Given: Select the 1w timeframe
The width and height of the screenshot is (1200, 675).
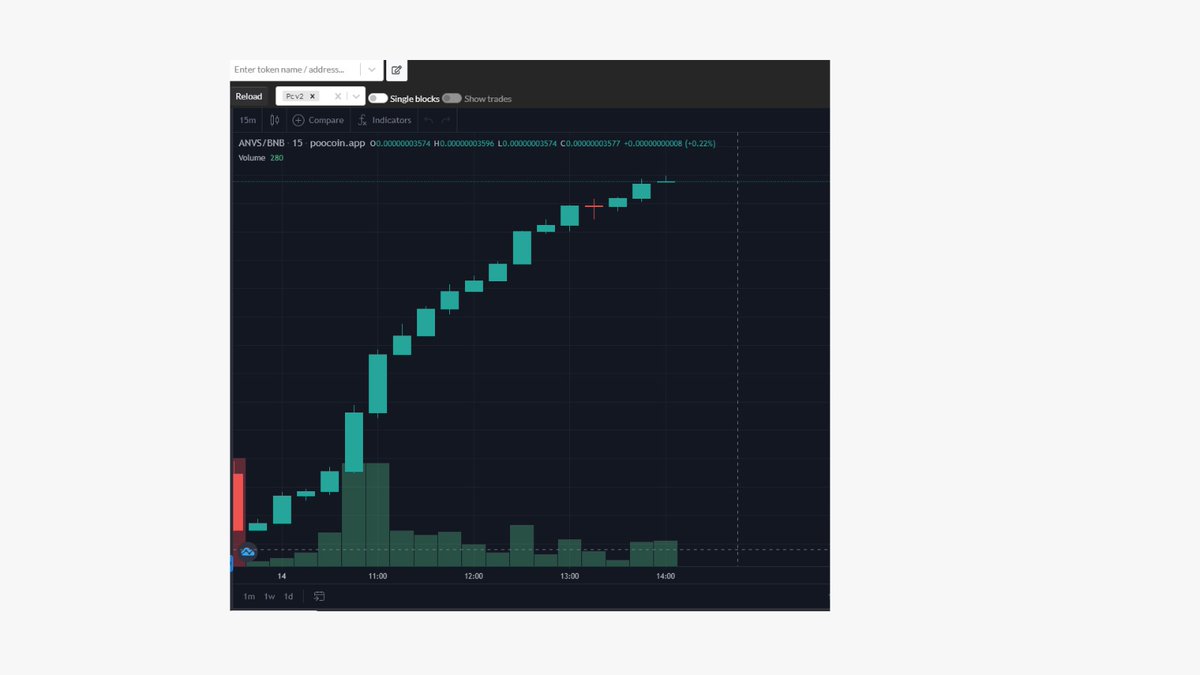Looking at the screenshot, I should coord(269,596).
